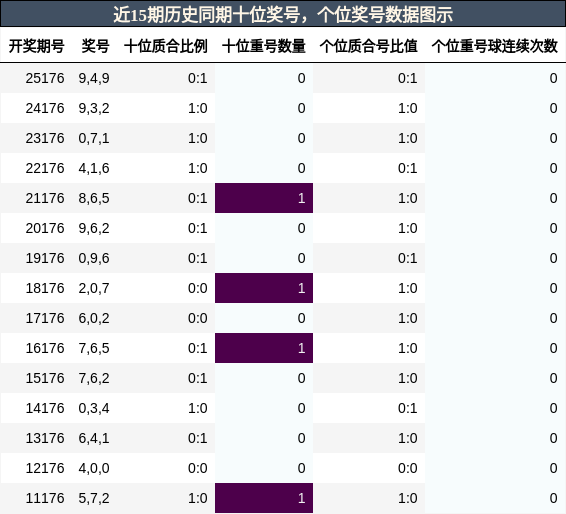Screen dimensions: 566x514
Task: Click 个位质合号比值 0:0 in row 12176
Action: click(408, 468)
